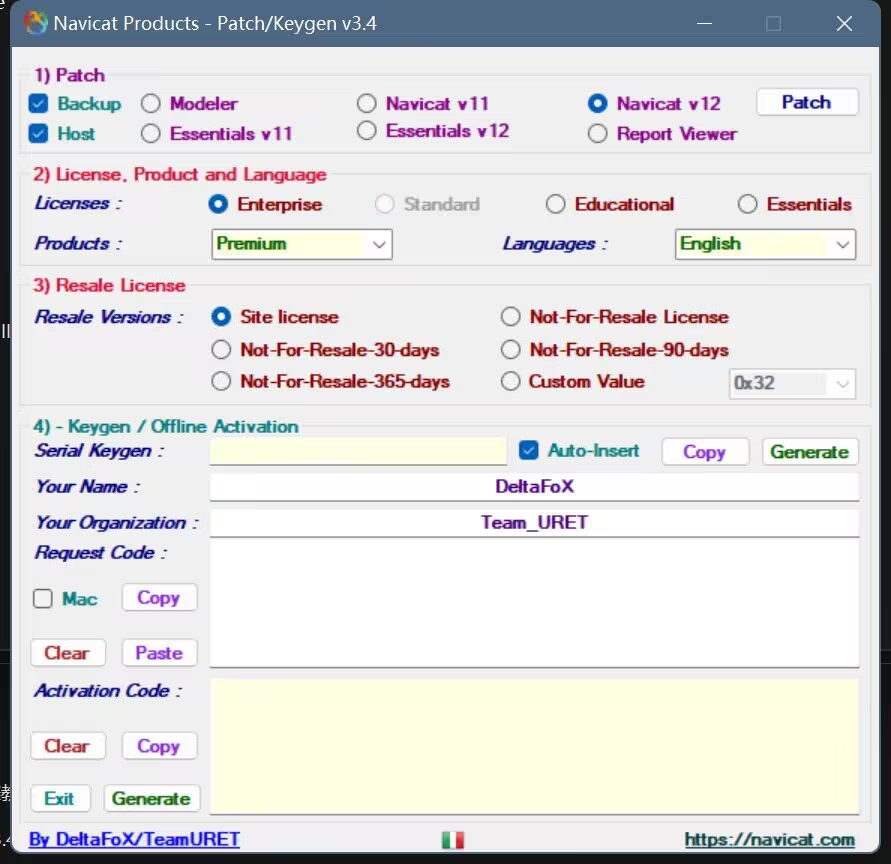Click the Italian flag icon

453,840
